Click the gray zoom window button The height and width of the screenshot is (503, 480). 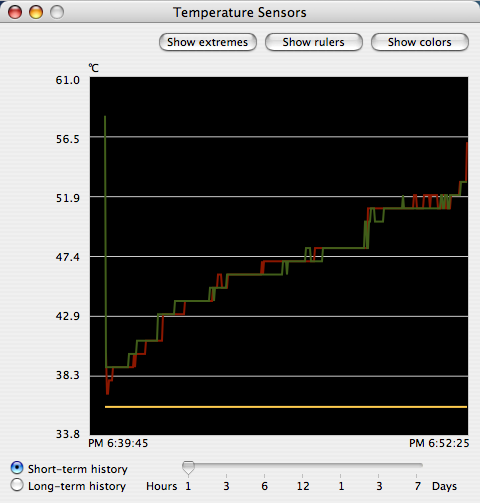click(x=57, y=12)
